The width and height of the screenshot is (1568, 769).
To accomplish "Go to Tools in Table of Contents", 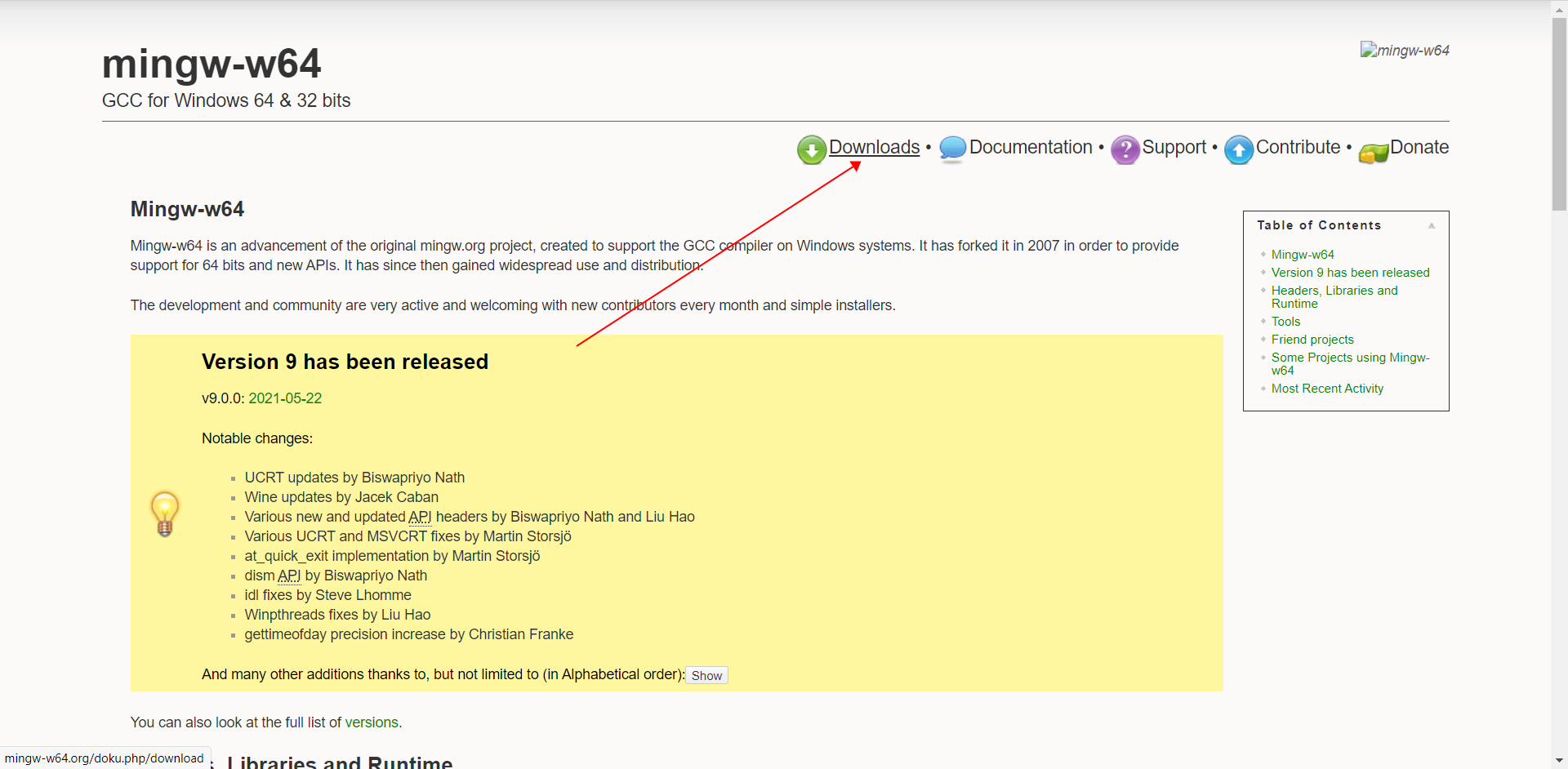I will [1285, 322].
